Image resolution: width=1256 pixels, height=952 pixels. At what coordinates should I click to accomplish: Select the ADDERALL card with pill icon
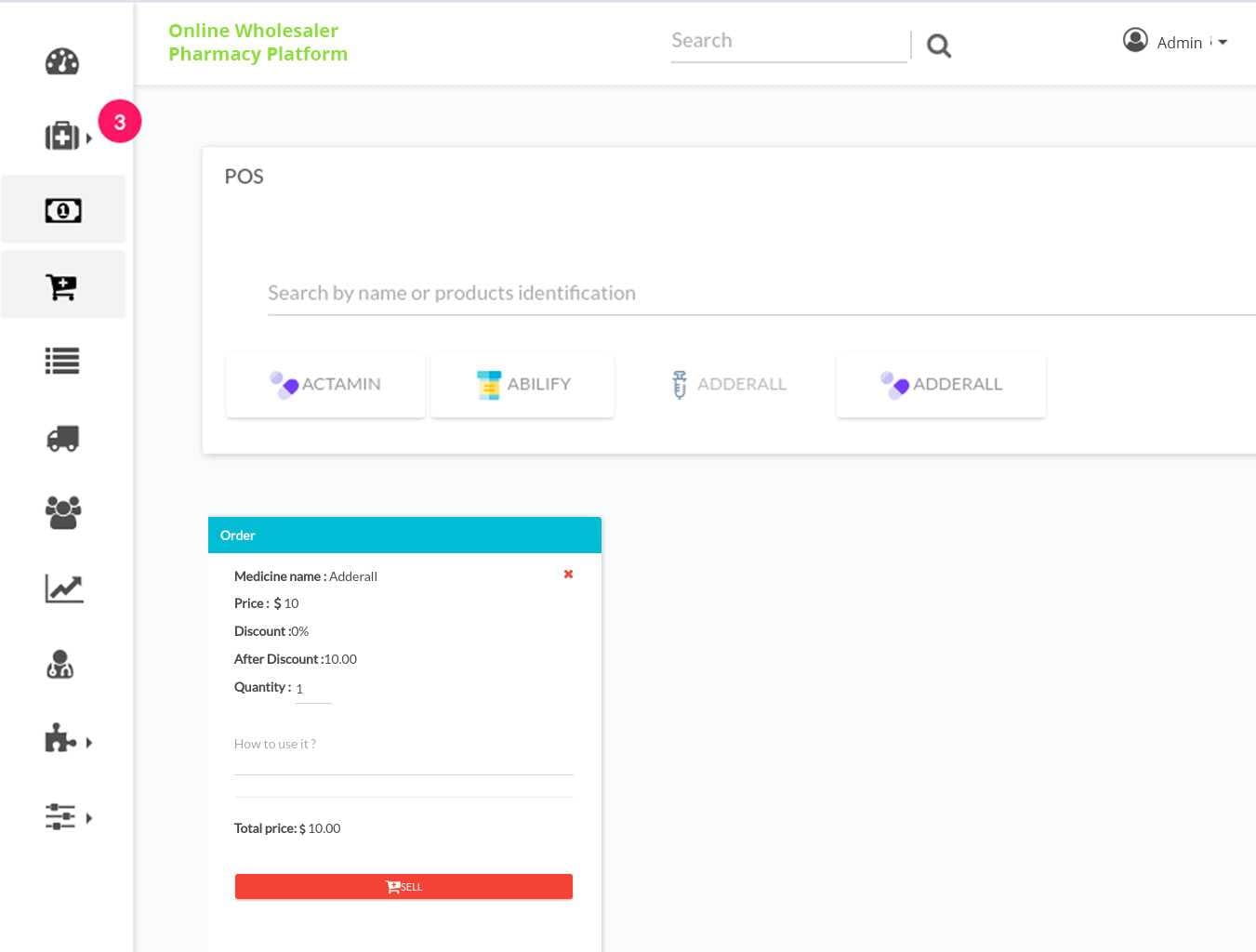[941, 385]
